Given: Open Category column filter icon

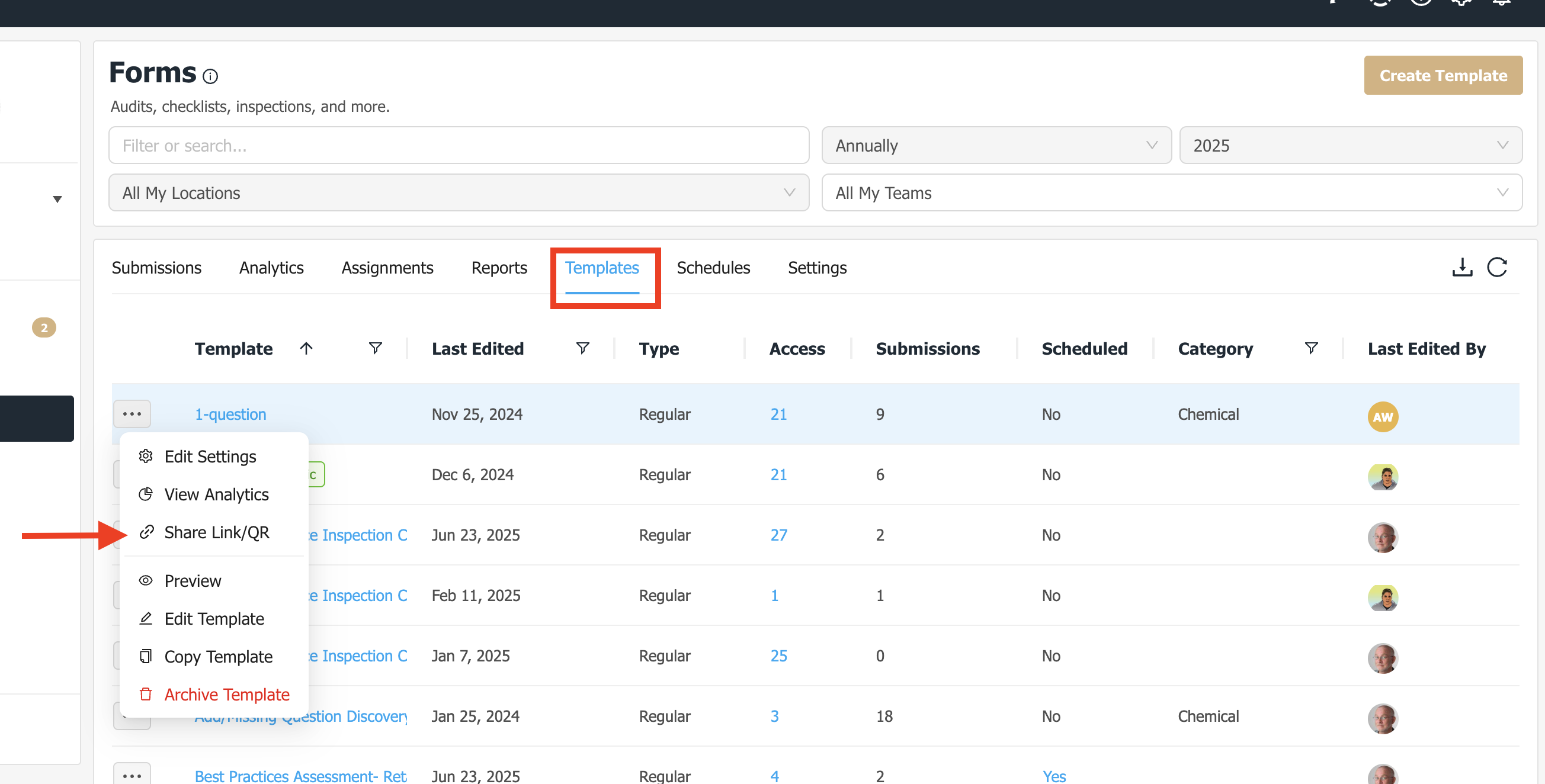Looking at the screenshot, I should tap(1311, 348).
